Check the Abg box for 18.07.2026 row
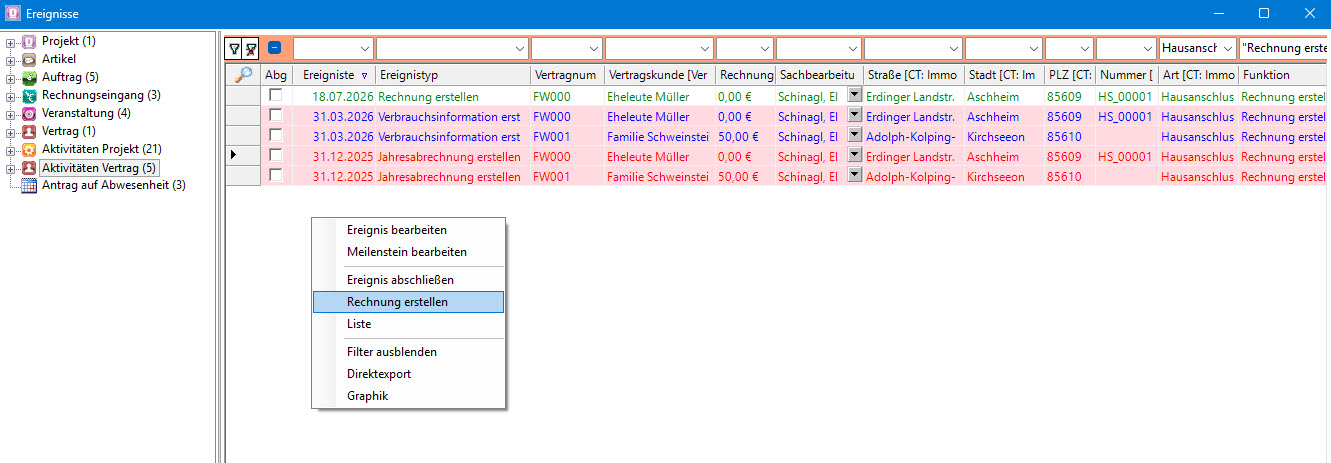 275,96
